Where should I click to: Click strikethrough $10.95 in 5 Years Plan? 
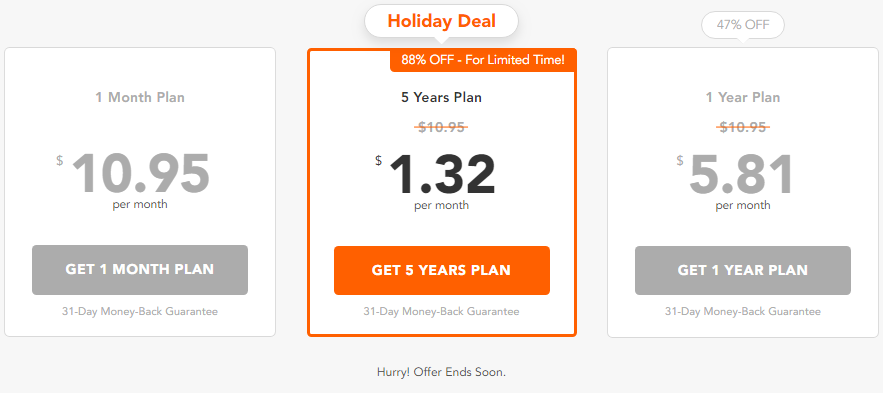pos(442,127)
